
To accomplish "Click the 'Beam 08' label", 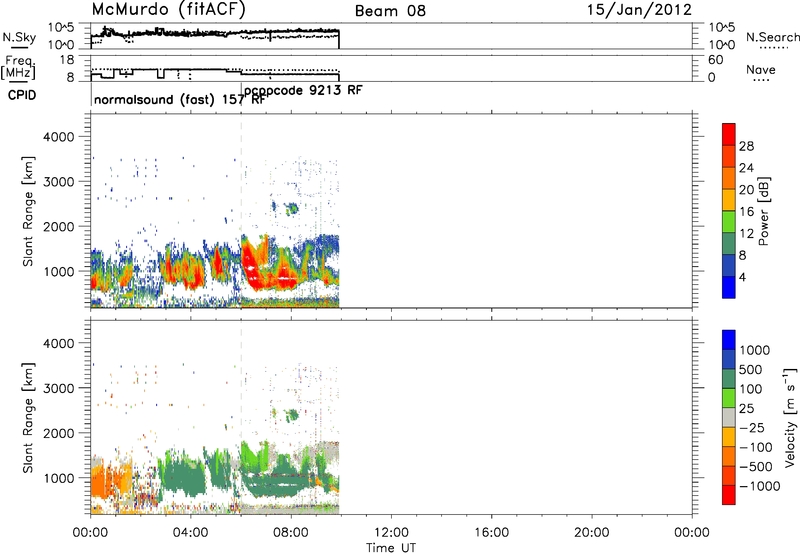I will (390, 11).
